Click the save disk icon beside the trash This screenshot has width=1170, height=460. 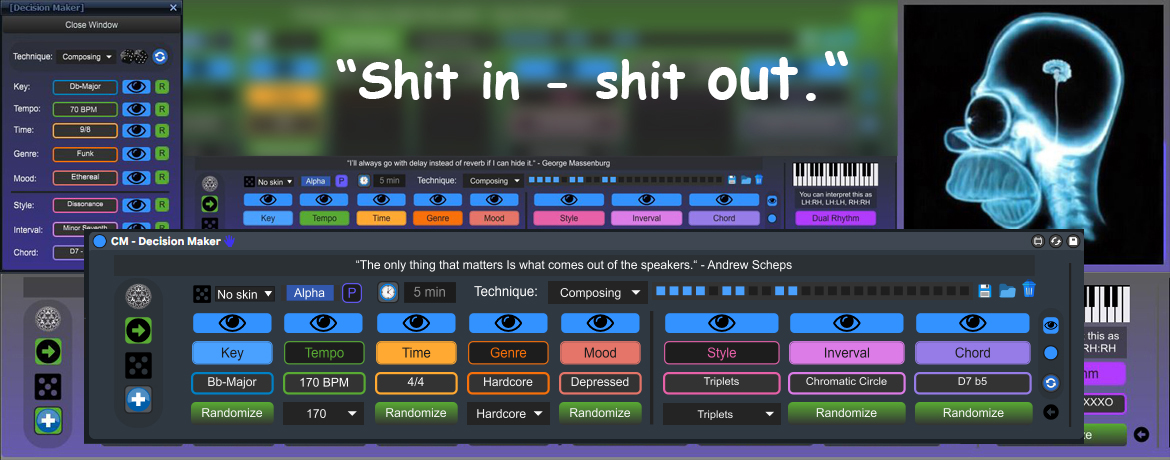[985, 291]
